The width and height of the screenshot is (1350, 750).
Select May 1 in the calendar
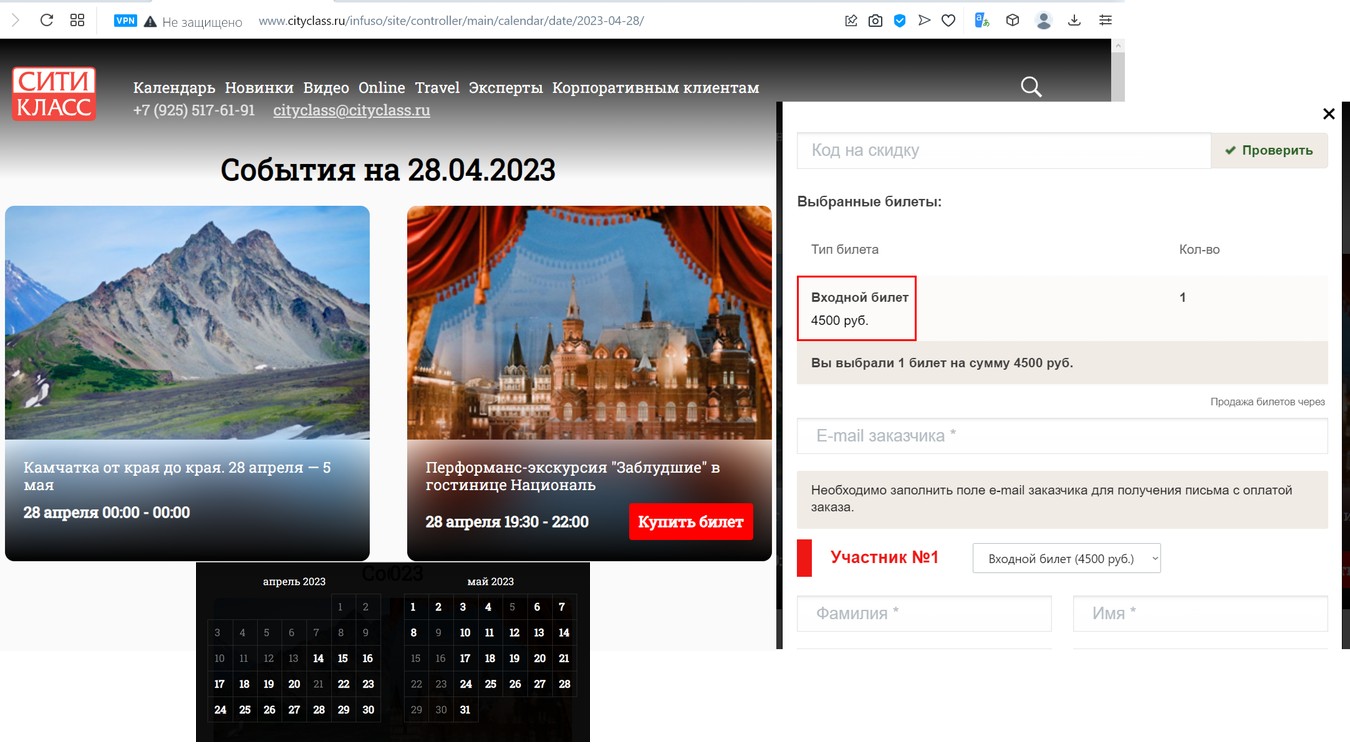414,606
